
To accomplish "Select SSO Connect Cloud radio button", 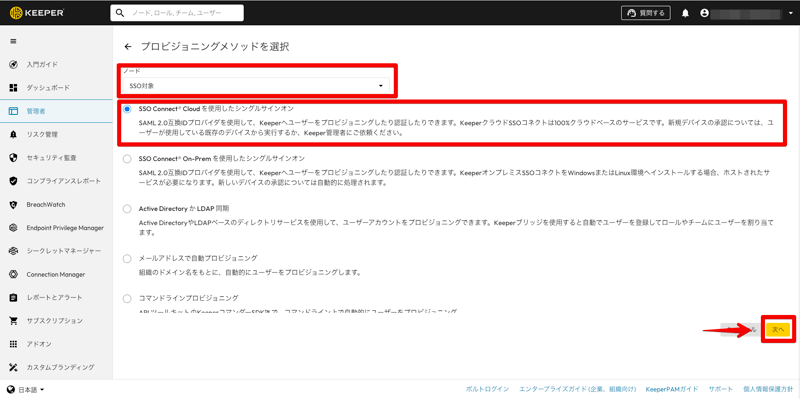I will click(127, 109).
